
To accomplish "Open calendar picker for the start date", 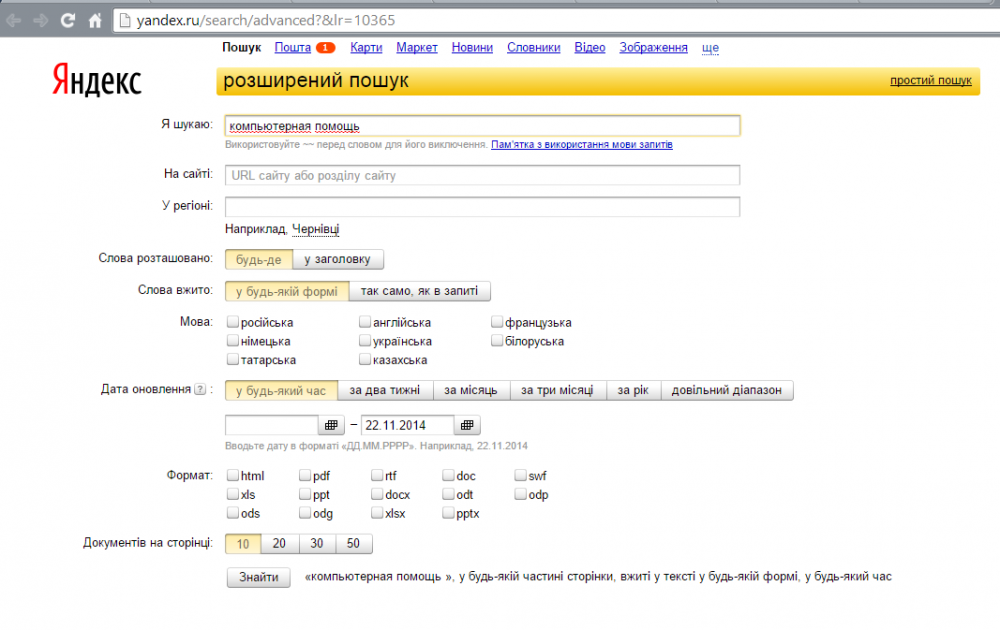I will click(332, 424).
